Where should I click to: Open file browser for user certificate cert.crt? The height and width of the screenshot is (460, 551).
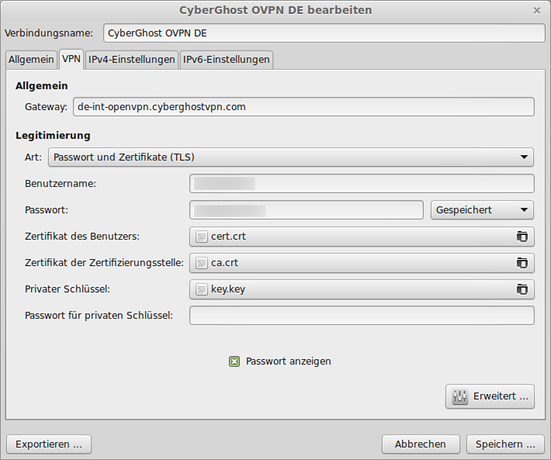(522, 237)
